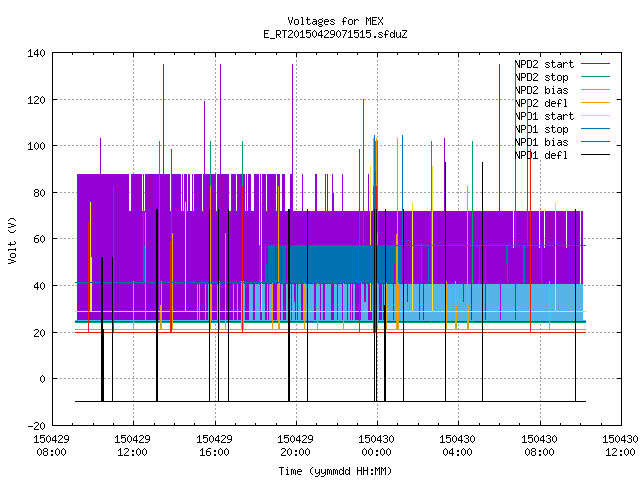Click the NPD2 start legend label
The width and height of the screenshot is (640, 480).
[544, 64]
